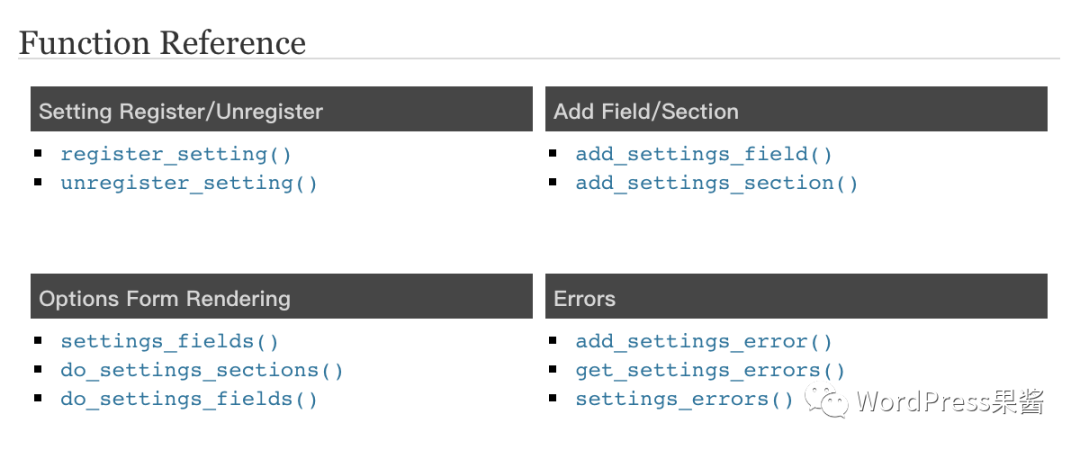Click the Function Reference heading
1080x450 pixels.
coord(162,42)
